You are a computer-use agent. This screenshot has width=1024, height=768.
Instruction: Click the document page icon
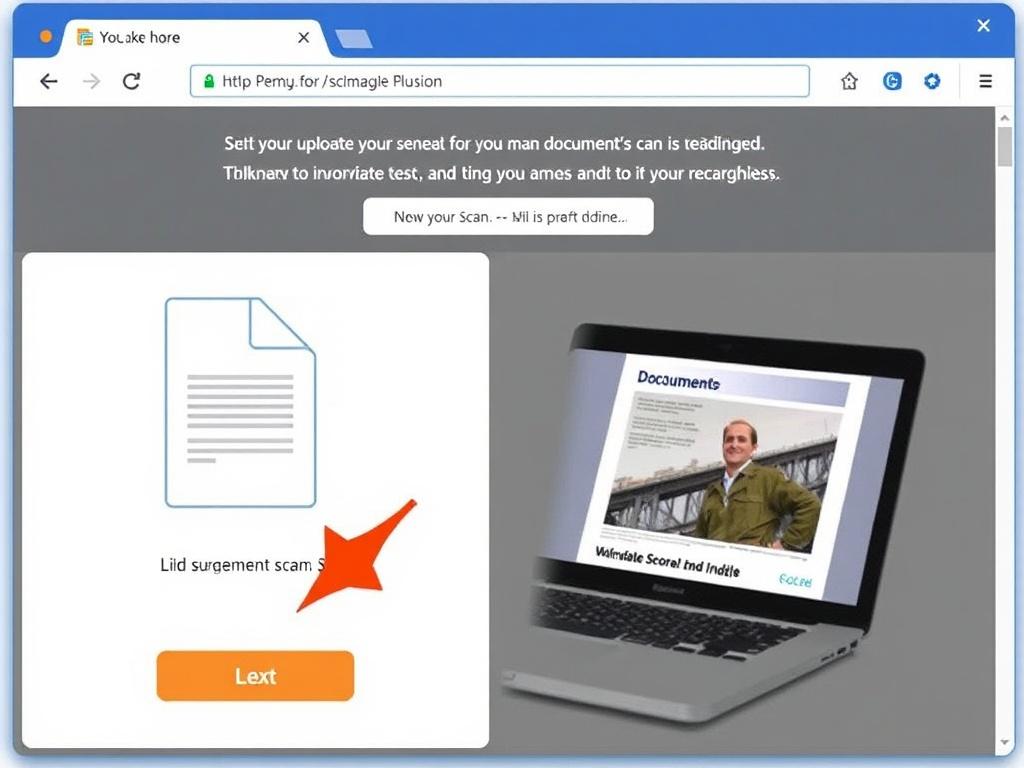(240, 402)
